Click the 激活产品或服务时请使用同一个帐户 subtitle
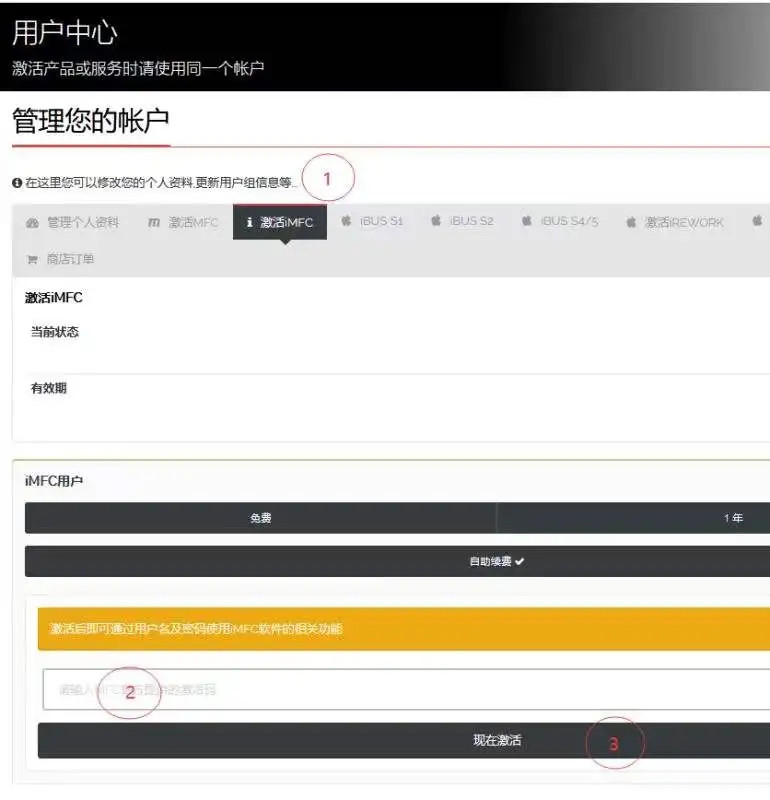Image resolution: width=770 pixels, height=800 pixels. point(138,68)
